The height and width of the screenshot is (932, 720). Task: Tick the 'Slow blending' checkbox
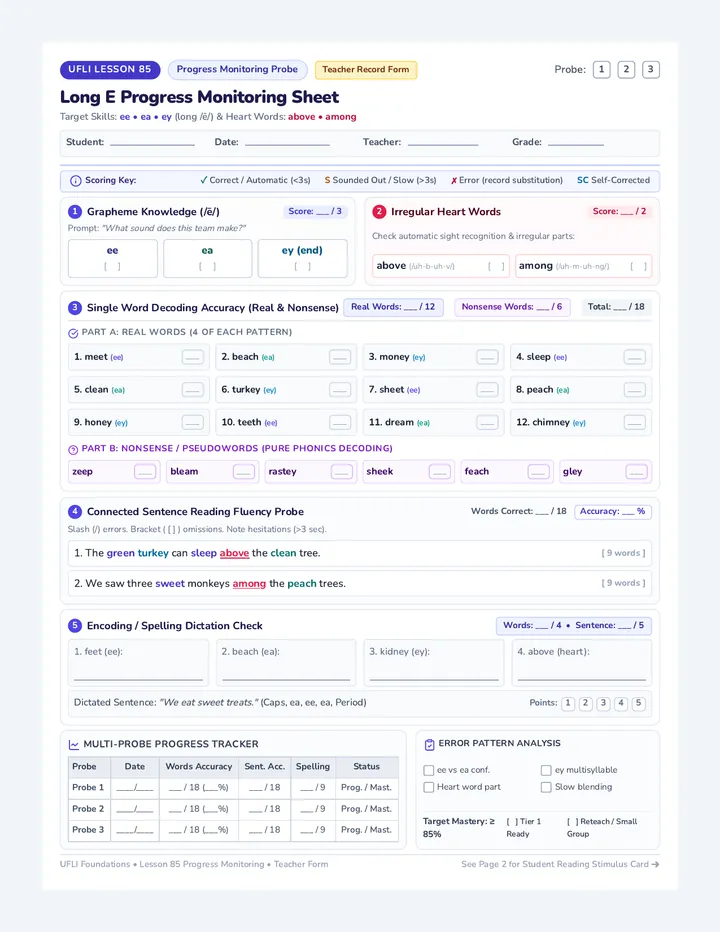pyautogui.click(x=546, y=787)
